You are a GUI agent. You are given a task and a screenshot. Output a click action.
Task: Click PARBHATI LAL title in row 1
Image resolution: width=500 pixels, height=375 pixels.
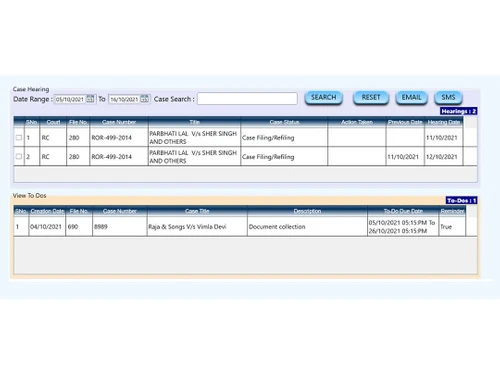pyautogui.click(x=193, y=137)
